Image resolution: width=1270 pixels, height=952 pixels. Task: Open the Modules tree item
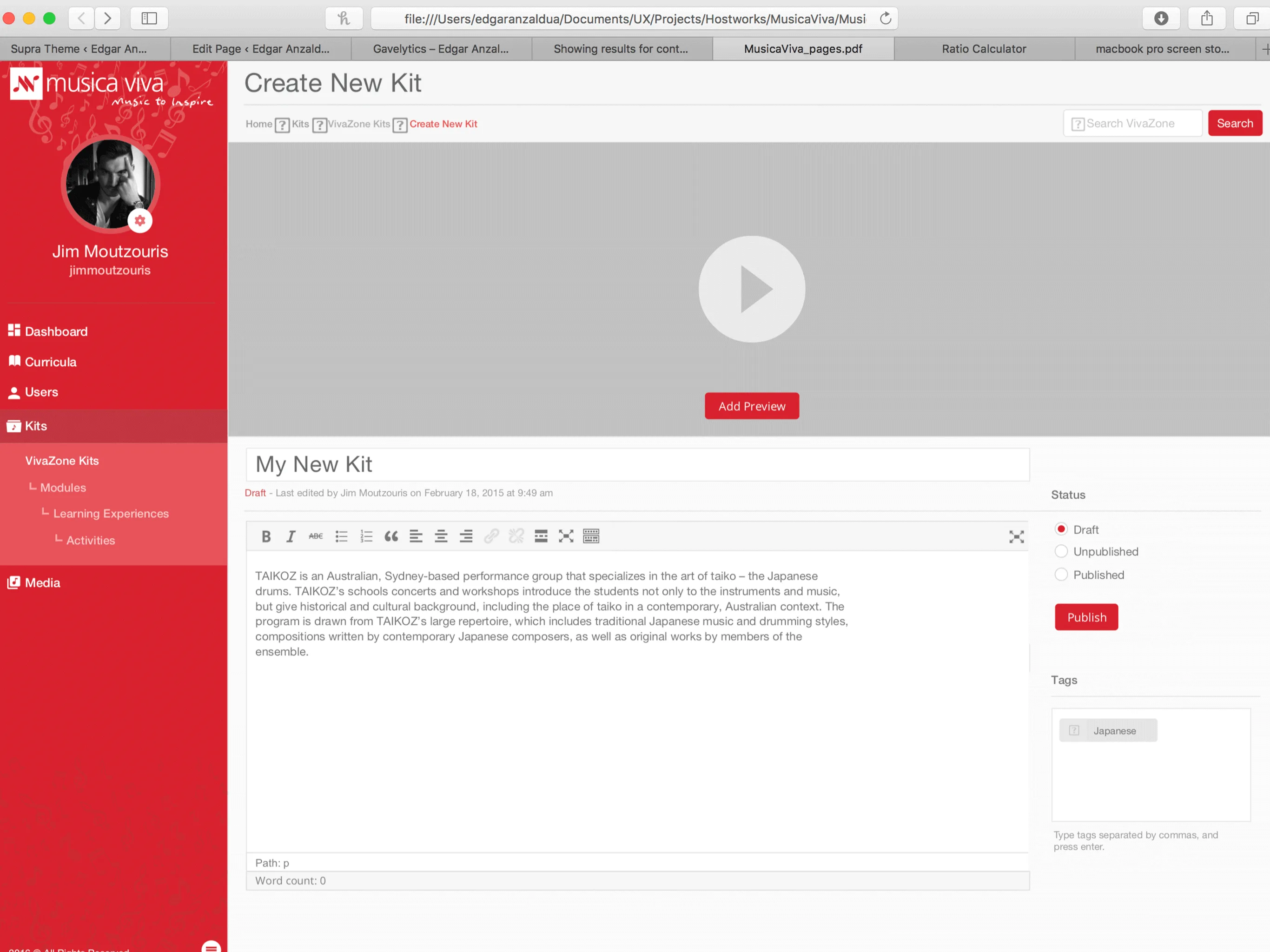(x=63, y=488)
